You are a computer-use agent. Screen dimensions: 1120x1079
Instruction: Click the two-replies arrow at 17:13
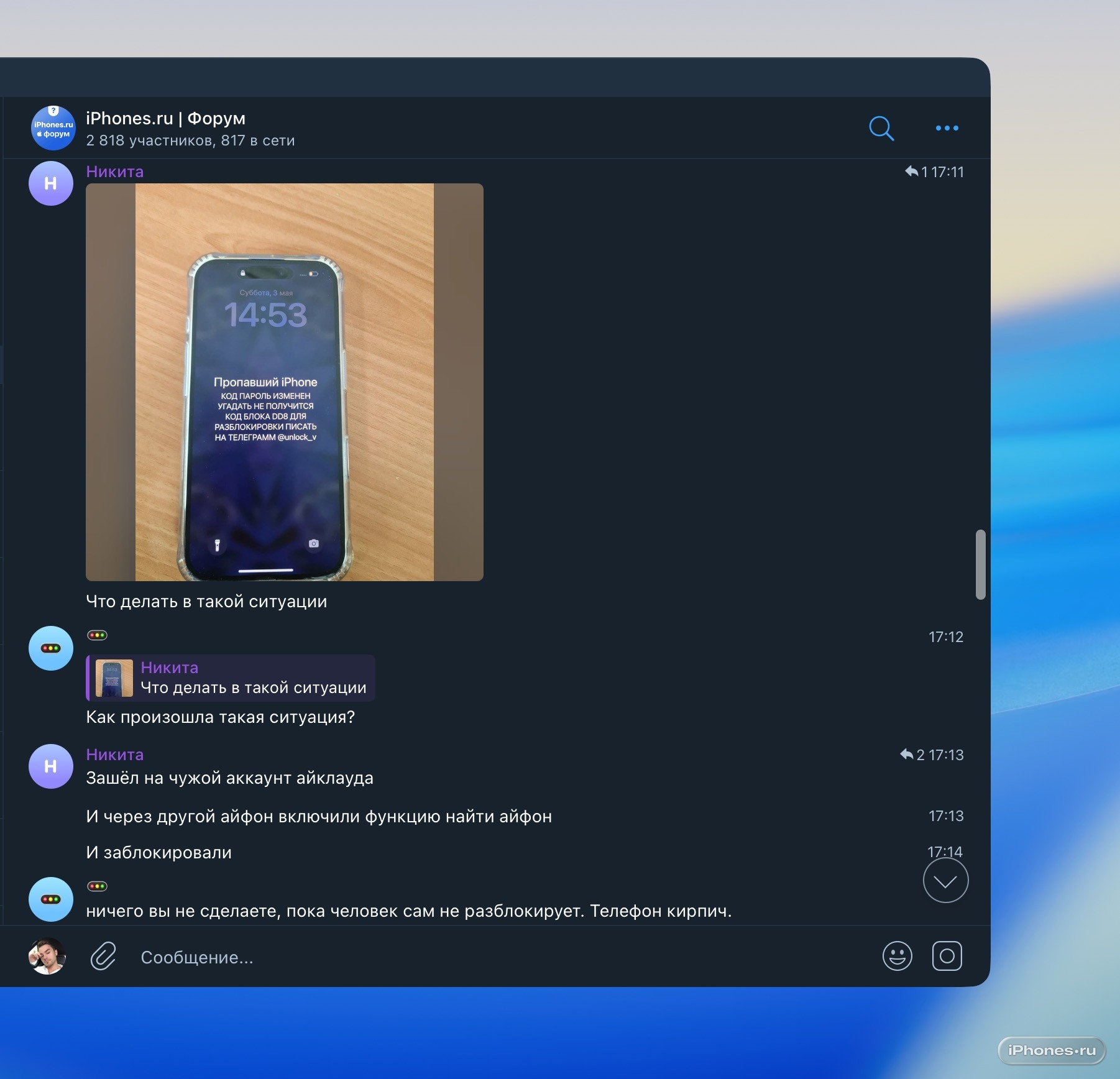[x=907, y=755]
